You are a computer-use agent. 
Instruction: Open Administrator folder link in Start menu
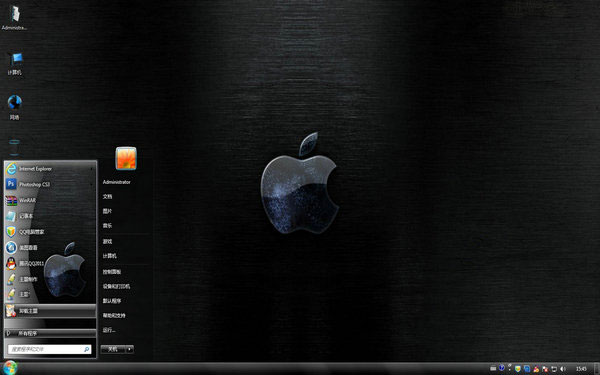pyautogui.click(x=116, y=182)
